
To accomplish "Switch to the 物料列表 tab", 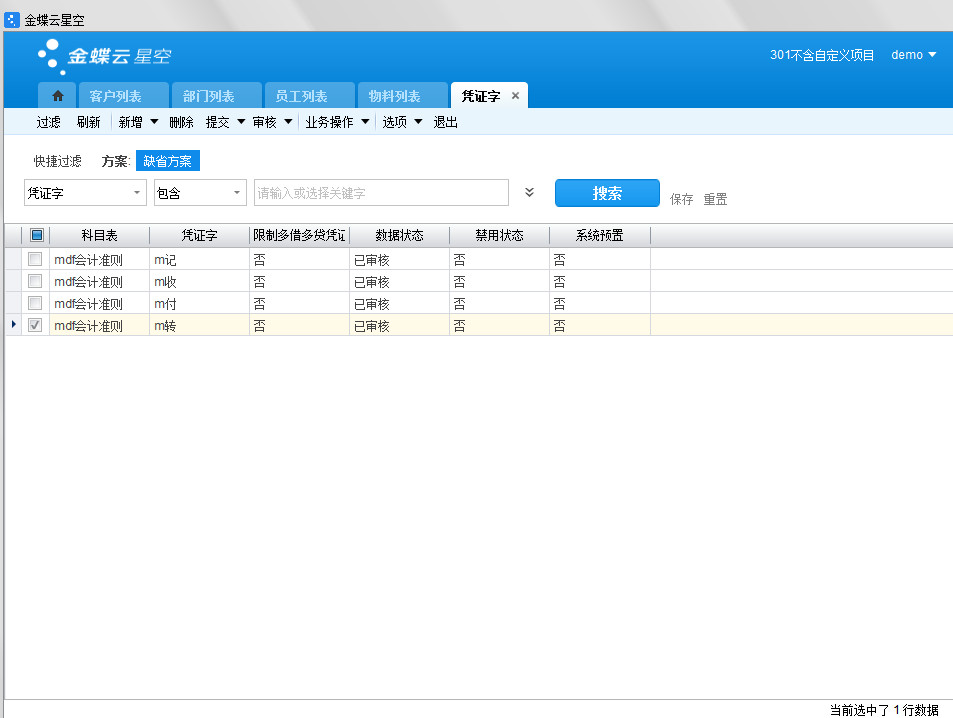I will pos(394,96).
